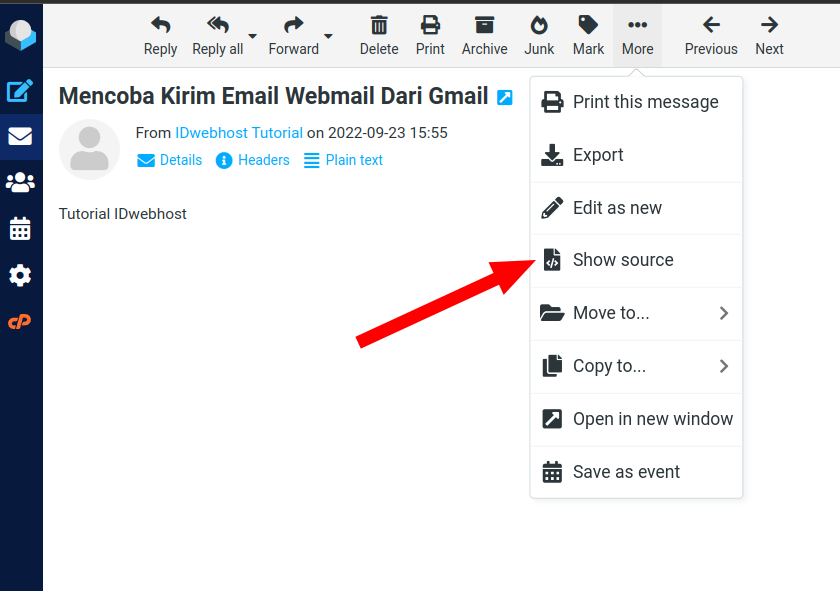Image resolution: width=840 pixels, height=591 pixels.
Task: Compose a new email from sidebar
Action: 20,91
